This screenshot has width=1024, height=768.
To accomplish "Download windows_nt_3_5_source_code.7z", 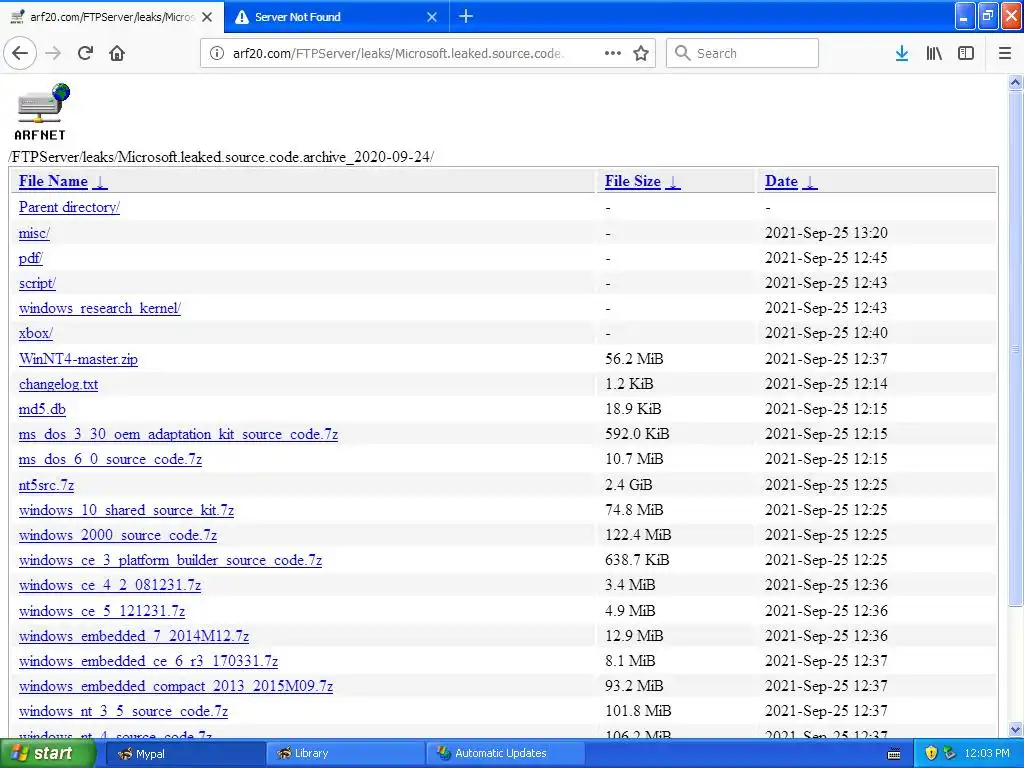I will (x=123, y=711).
